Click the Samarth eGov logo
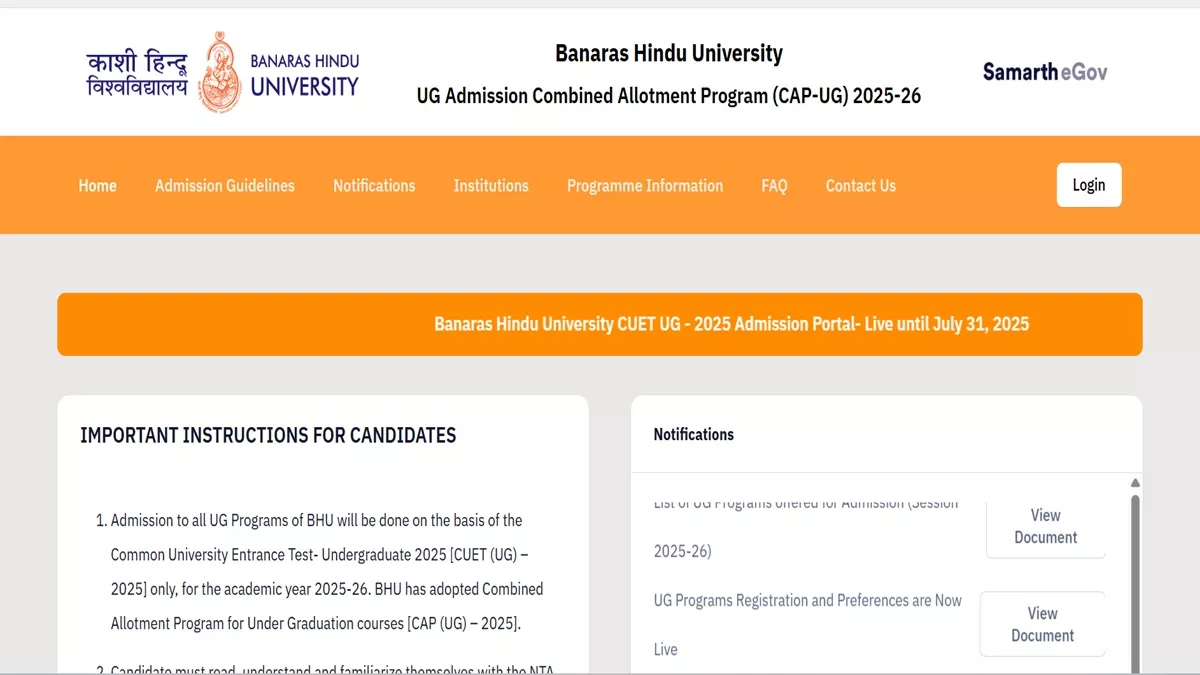1200x675 pixels. (x=1045, y=72)
